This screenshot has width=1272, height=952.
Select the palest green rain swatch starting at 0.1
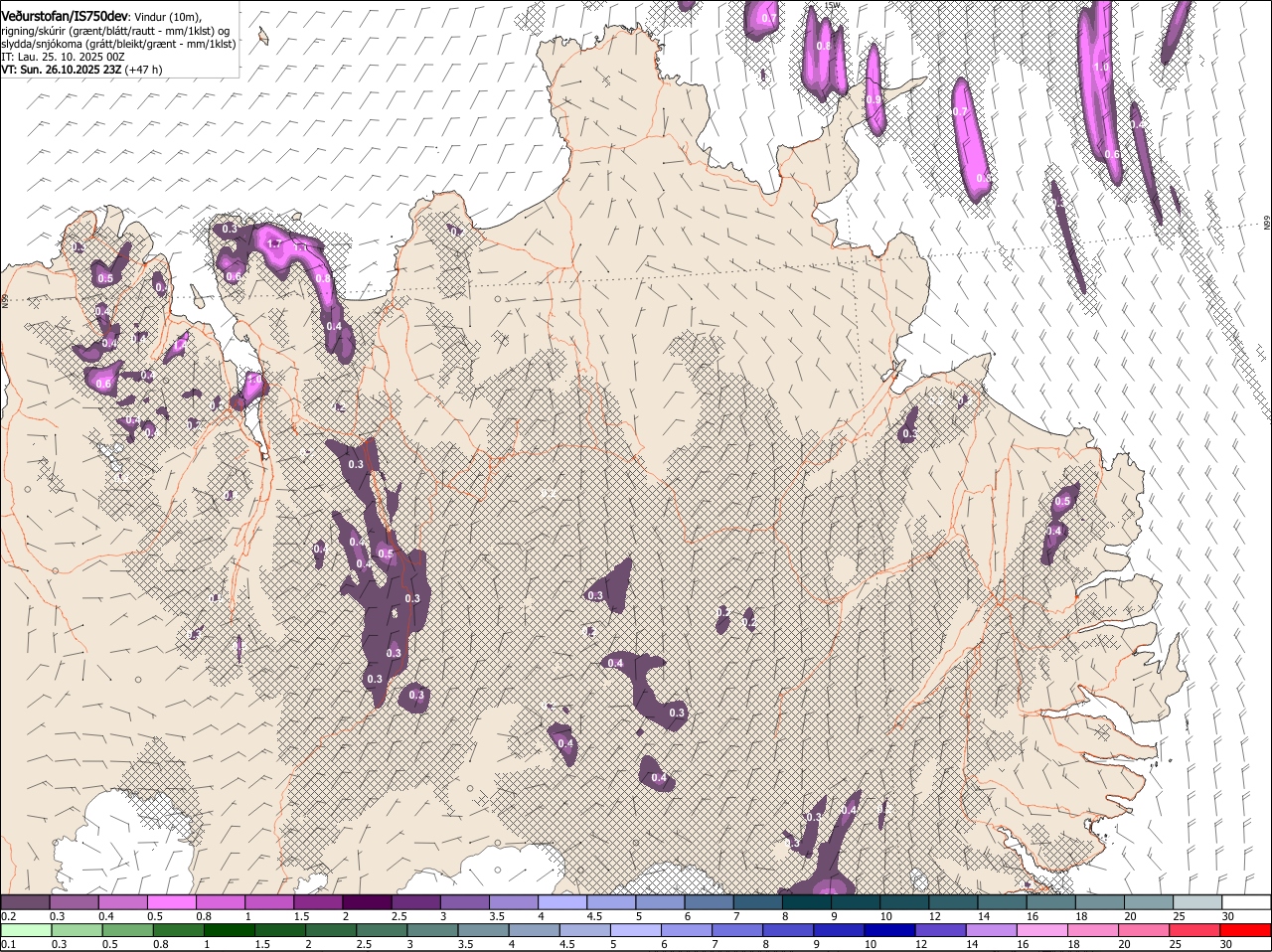click(x=27, y=930)
